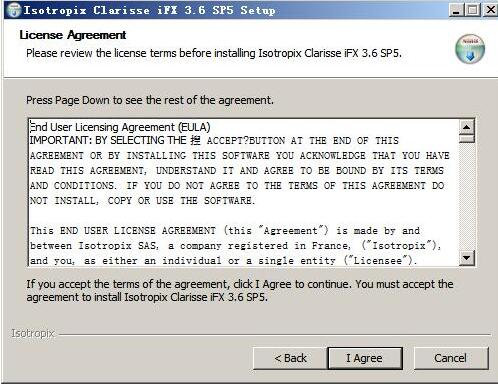This screenshot has width=498, height=386.
Task: Open the system menu from title bar icon
Action: pos(14,10)
